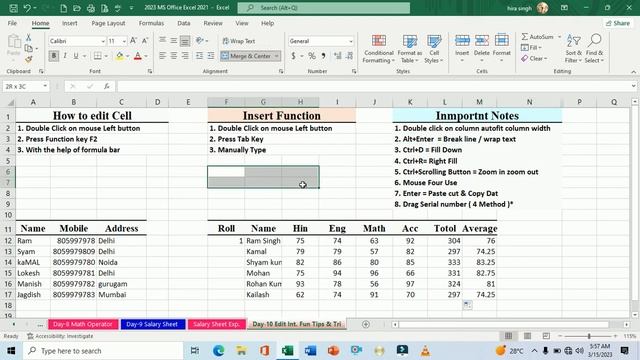Toggle Underline formatting
Image resolution: width=640 pixels, height=360 pixels.
(76, 56)
